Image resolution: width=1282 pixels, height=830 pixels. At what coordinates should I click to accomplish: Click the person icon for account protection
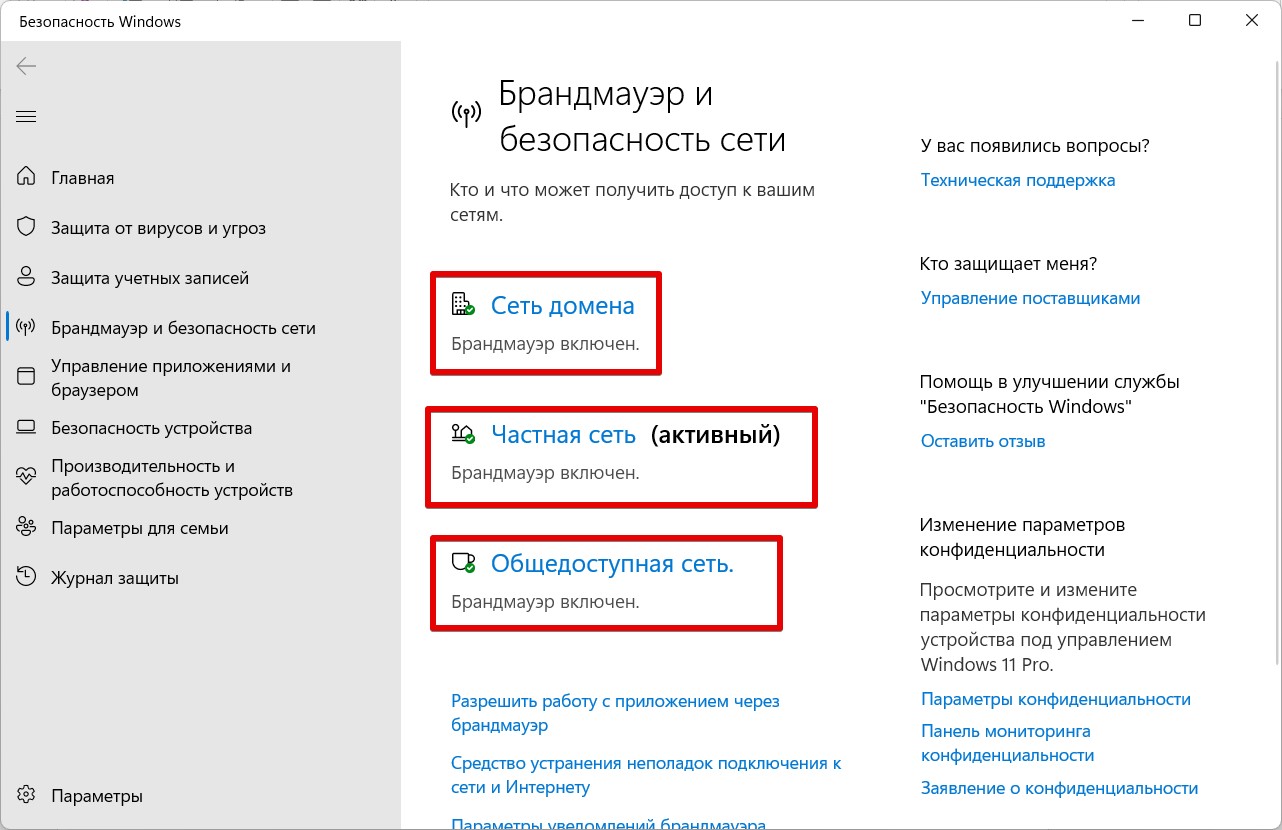(x=27, y=277)
